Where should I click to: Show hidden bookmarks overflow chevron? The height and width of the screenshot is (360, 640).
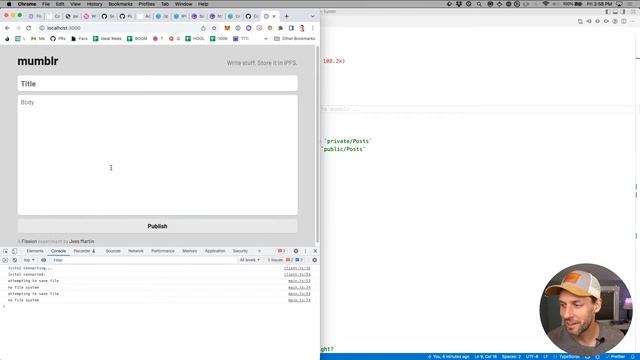(x=266, y=38)
